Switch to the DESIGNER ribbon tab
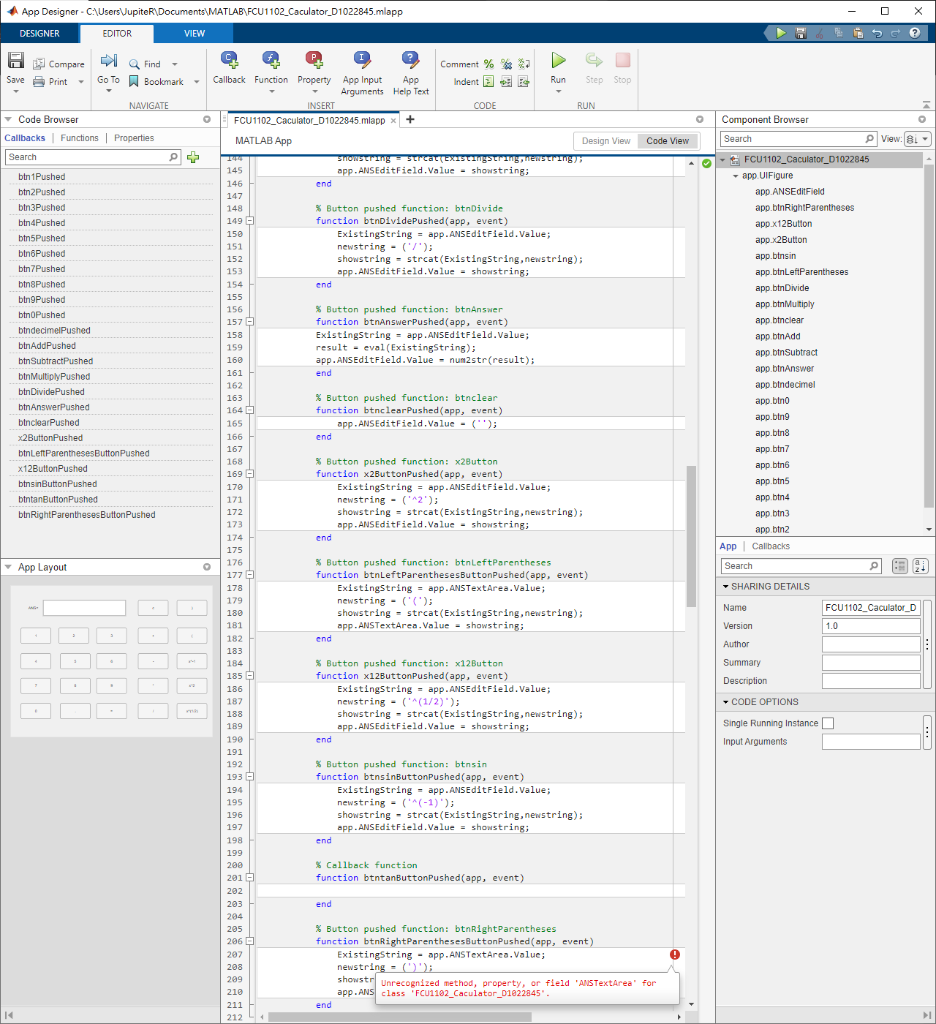The width and height of the screenshot is (936, 1024). 40,33
